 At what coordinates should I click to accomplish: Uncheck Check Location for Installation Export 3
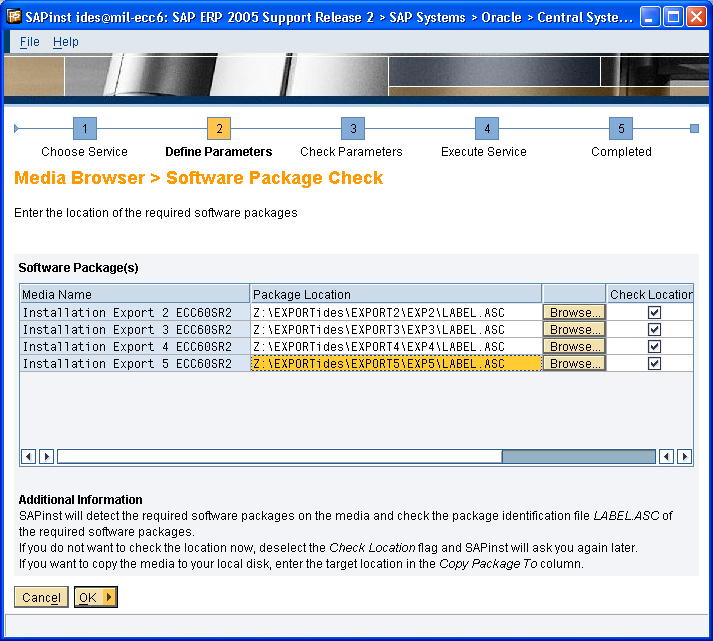coord(655,329)
